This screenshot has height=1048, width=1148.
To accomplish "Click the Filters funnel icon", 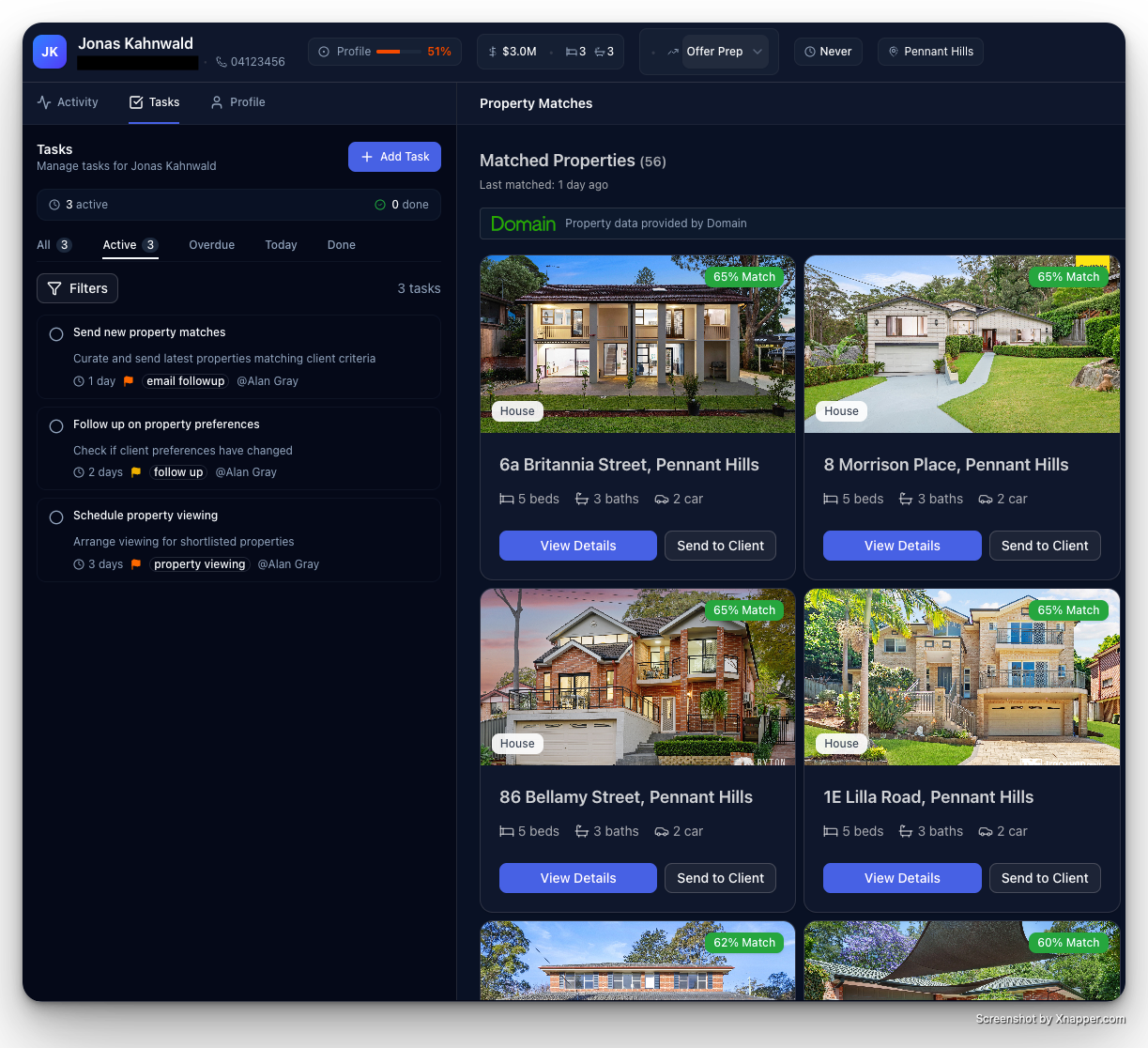I will pyautogui.click(x=54, y=288).
